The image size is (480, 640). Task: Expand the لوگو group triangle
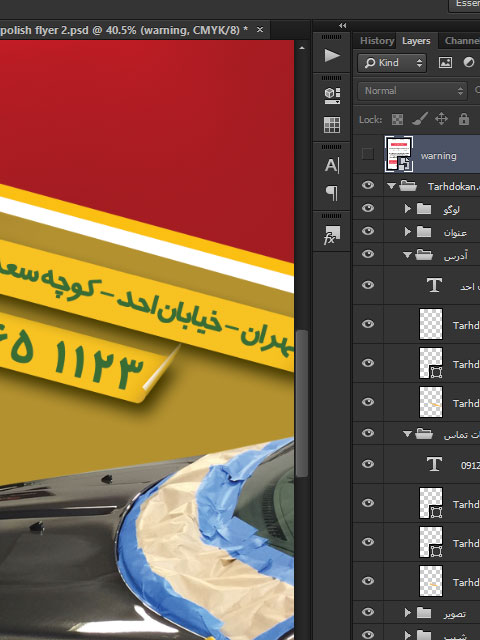pos(407,209)
